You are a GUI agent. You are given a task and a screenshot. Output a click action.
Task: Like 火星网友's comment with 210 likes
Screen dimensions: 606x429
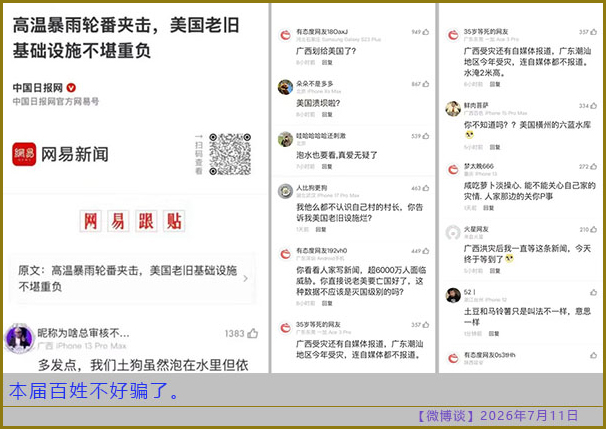593,230
